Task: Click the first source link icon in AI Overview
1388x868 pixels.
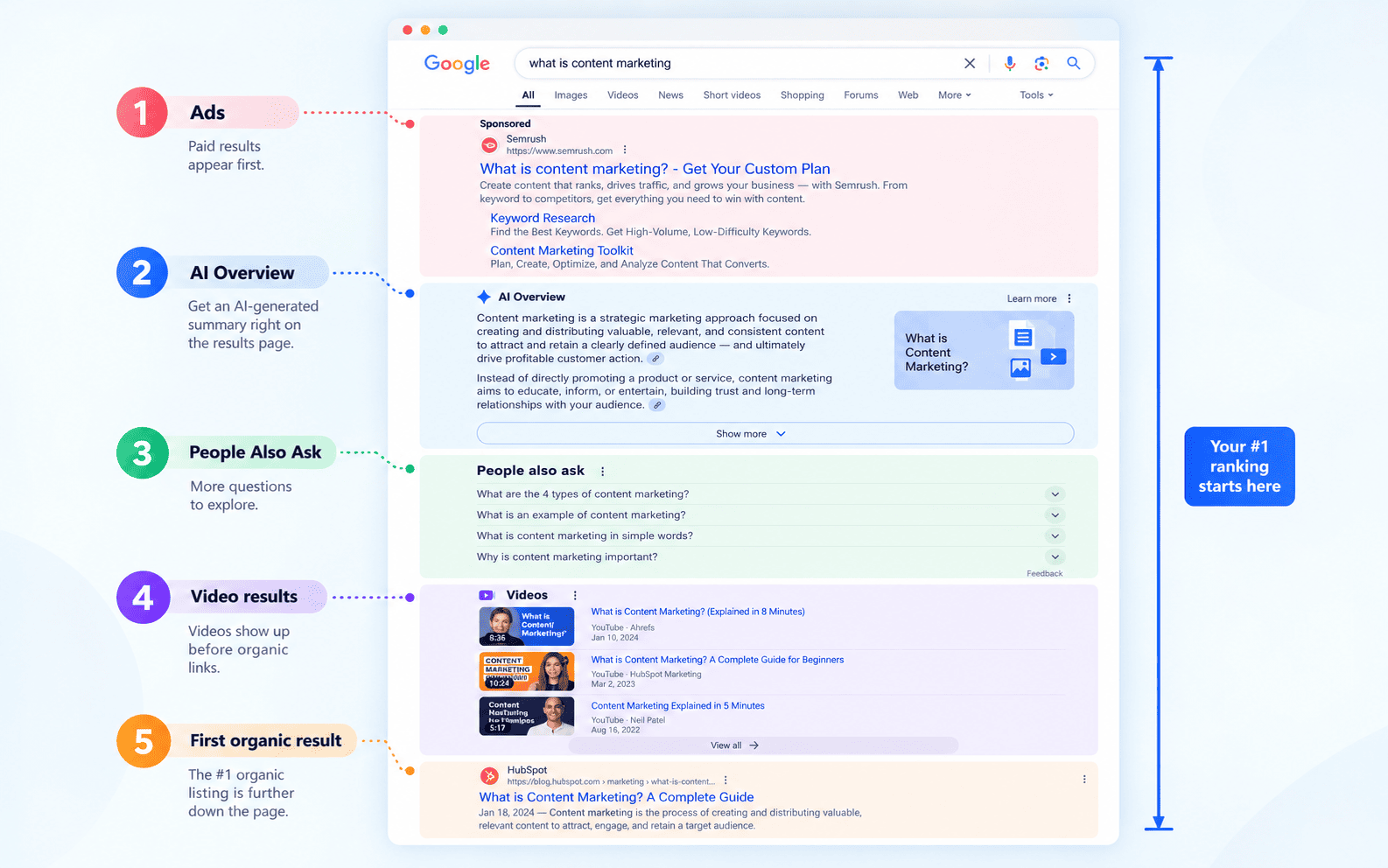Action: [x=655, y=359]
